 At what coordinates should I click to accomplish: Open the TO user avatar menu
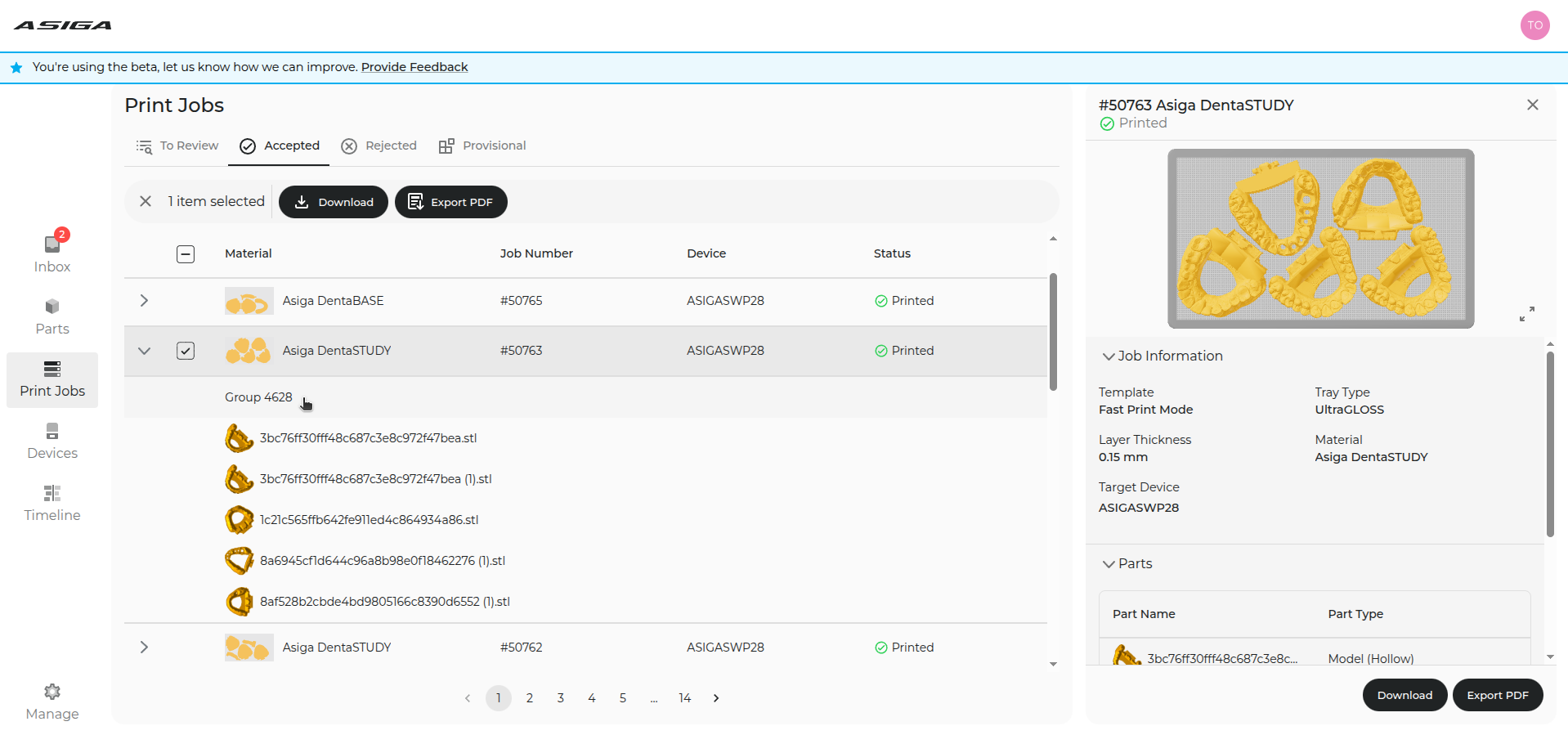click(1534, 25)
